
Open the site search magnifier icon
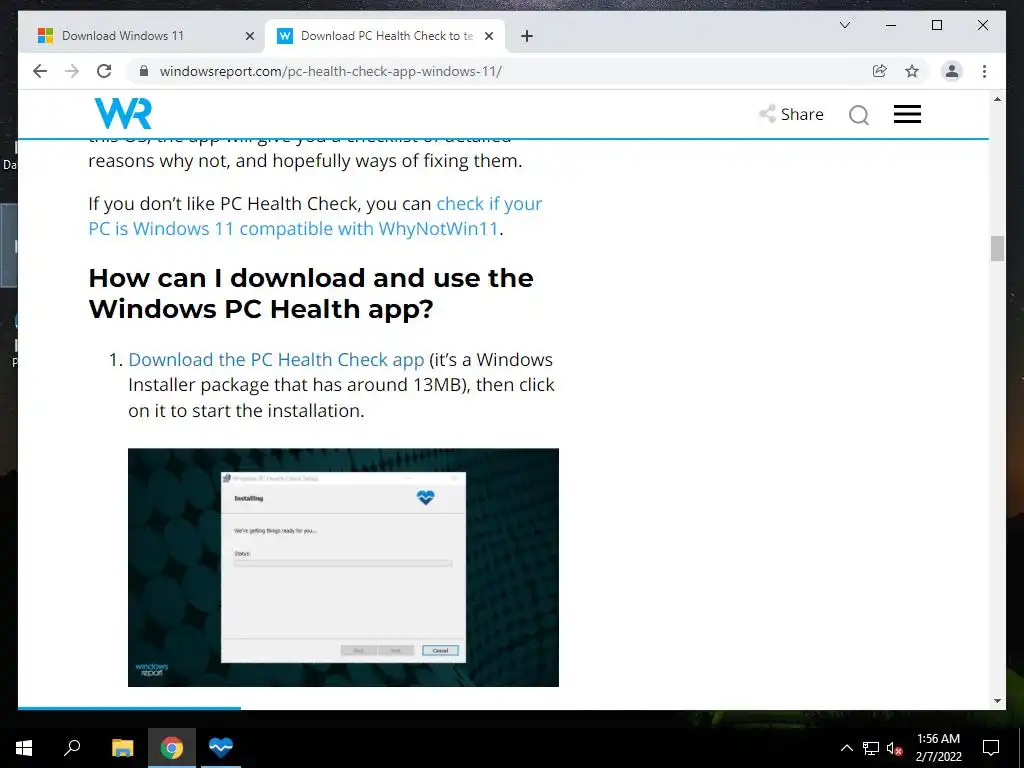(859, 115)
